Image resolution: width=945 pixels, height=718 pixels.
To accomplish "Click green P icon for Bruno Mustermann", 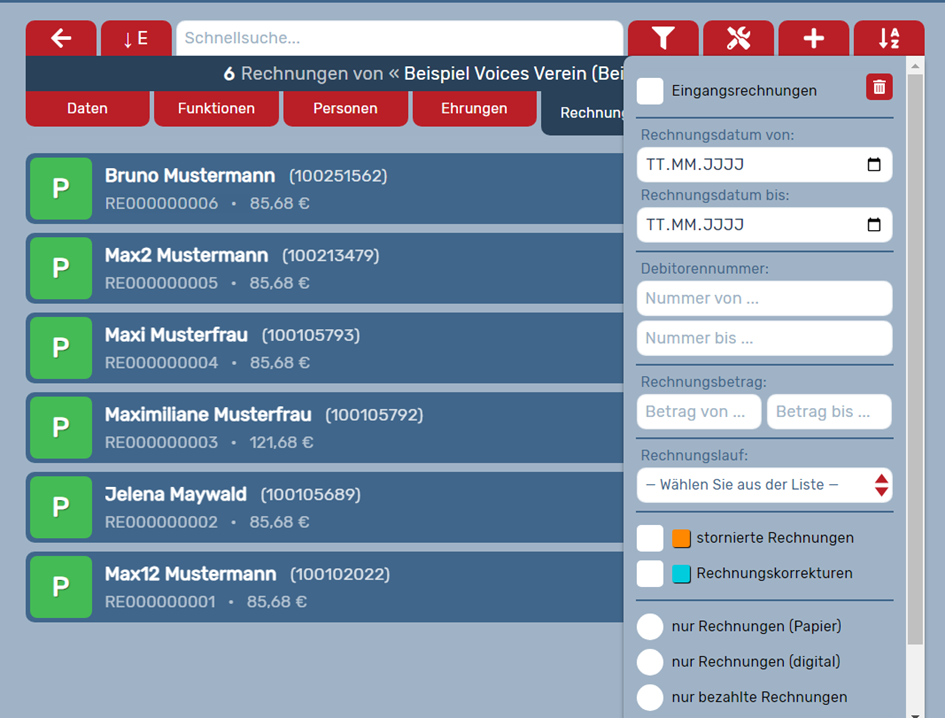I will tap(61, 188).
